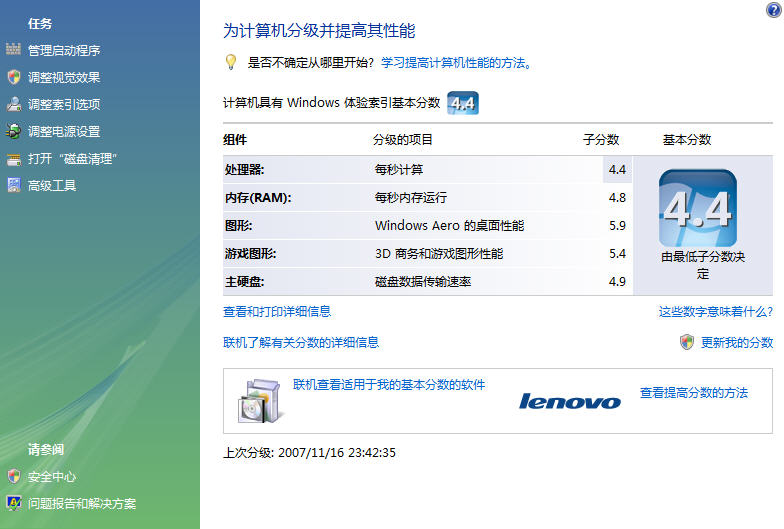Viewport: 784px width, 529px height.
Task: Open 联机了解有关分数的详细信息 link
Action: coord(301,342)
